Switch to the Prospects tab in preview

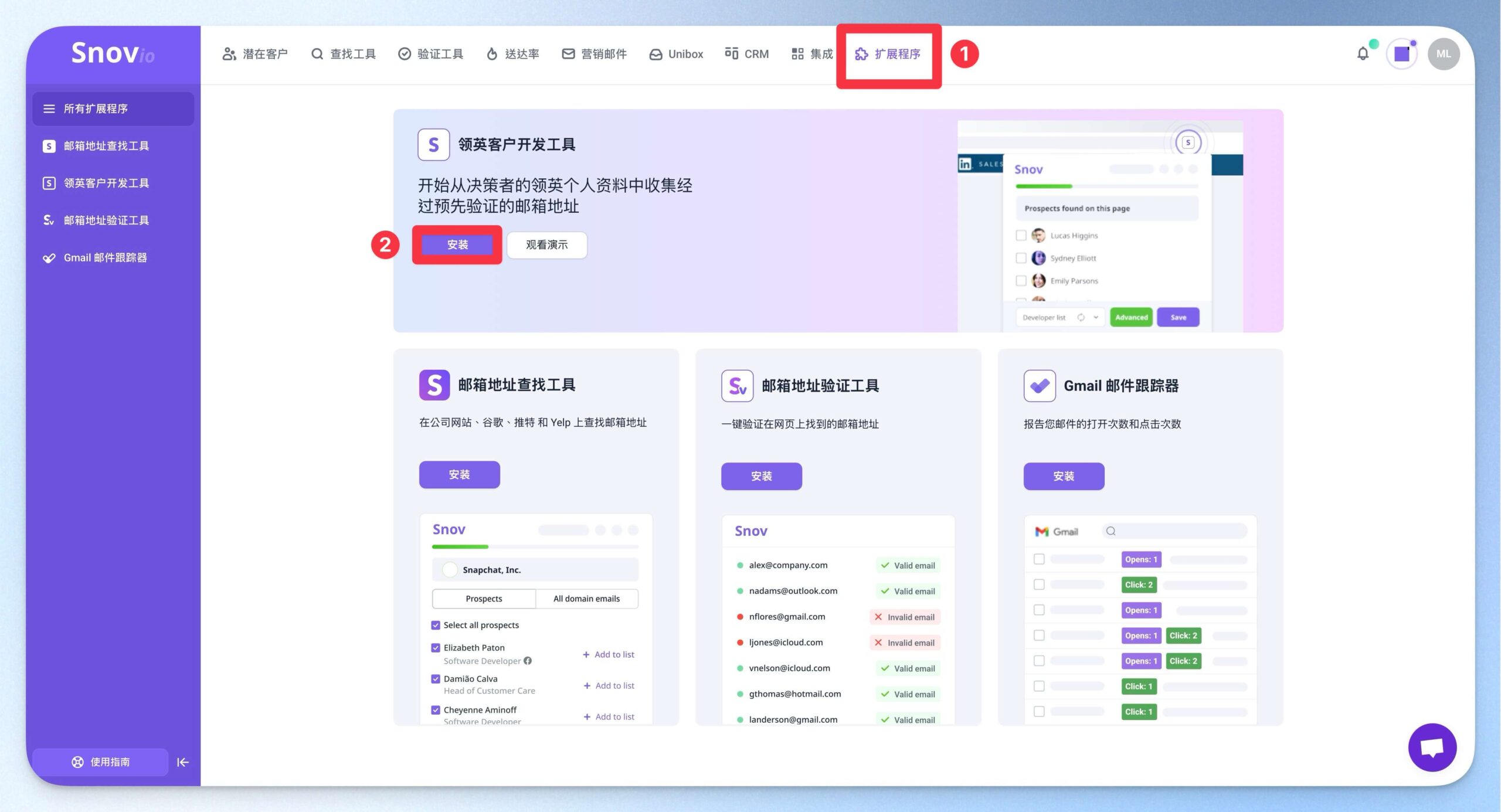(x=484, y=599)
